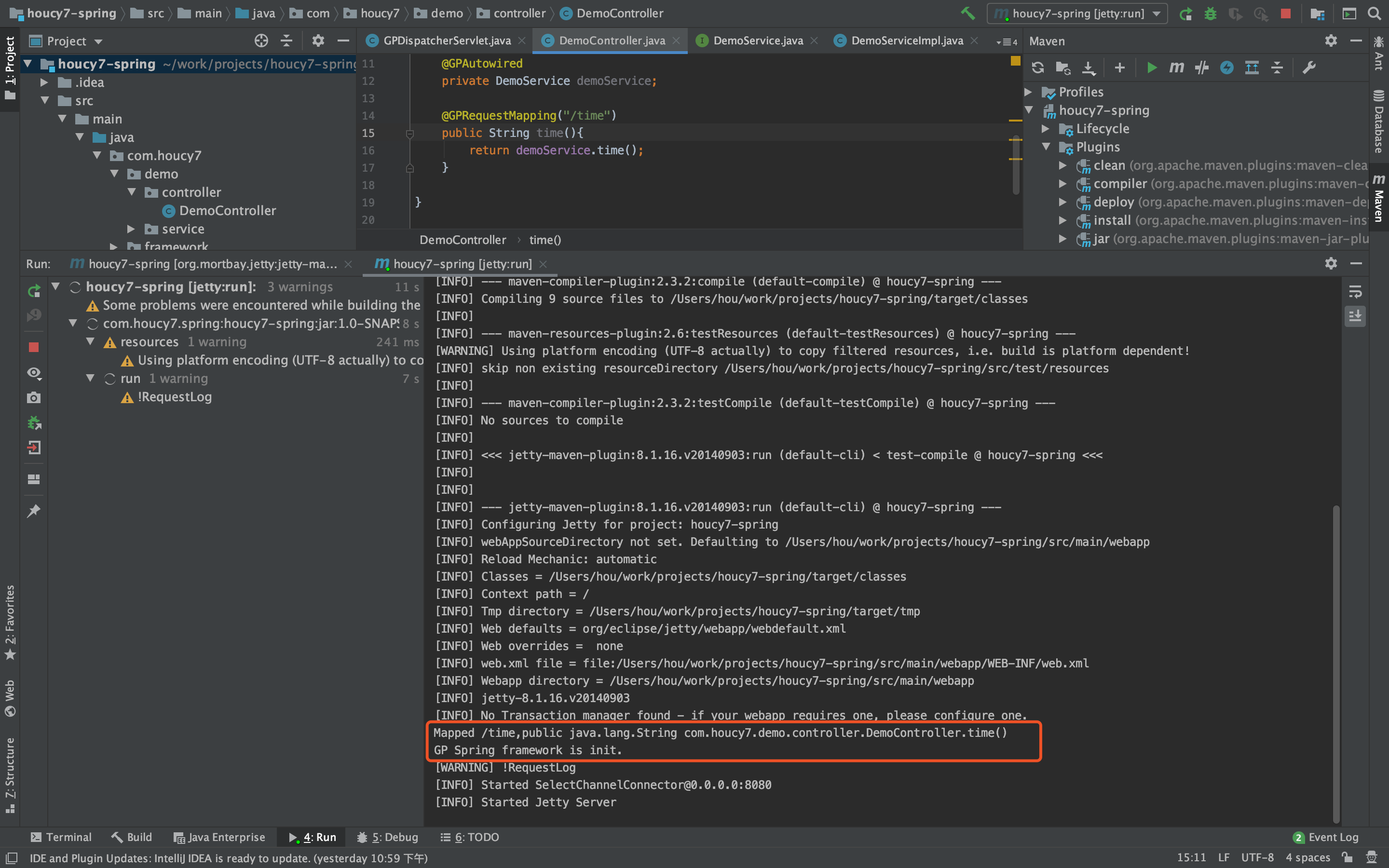
Task: Click the camera dump threads icon
Action: [34, 398]
